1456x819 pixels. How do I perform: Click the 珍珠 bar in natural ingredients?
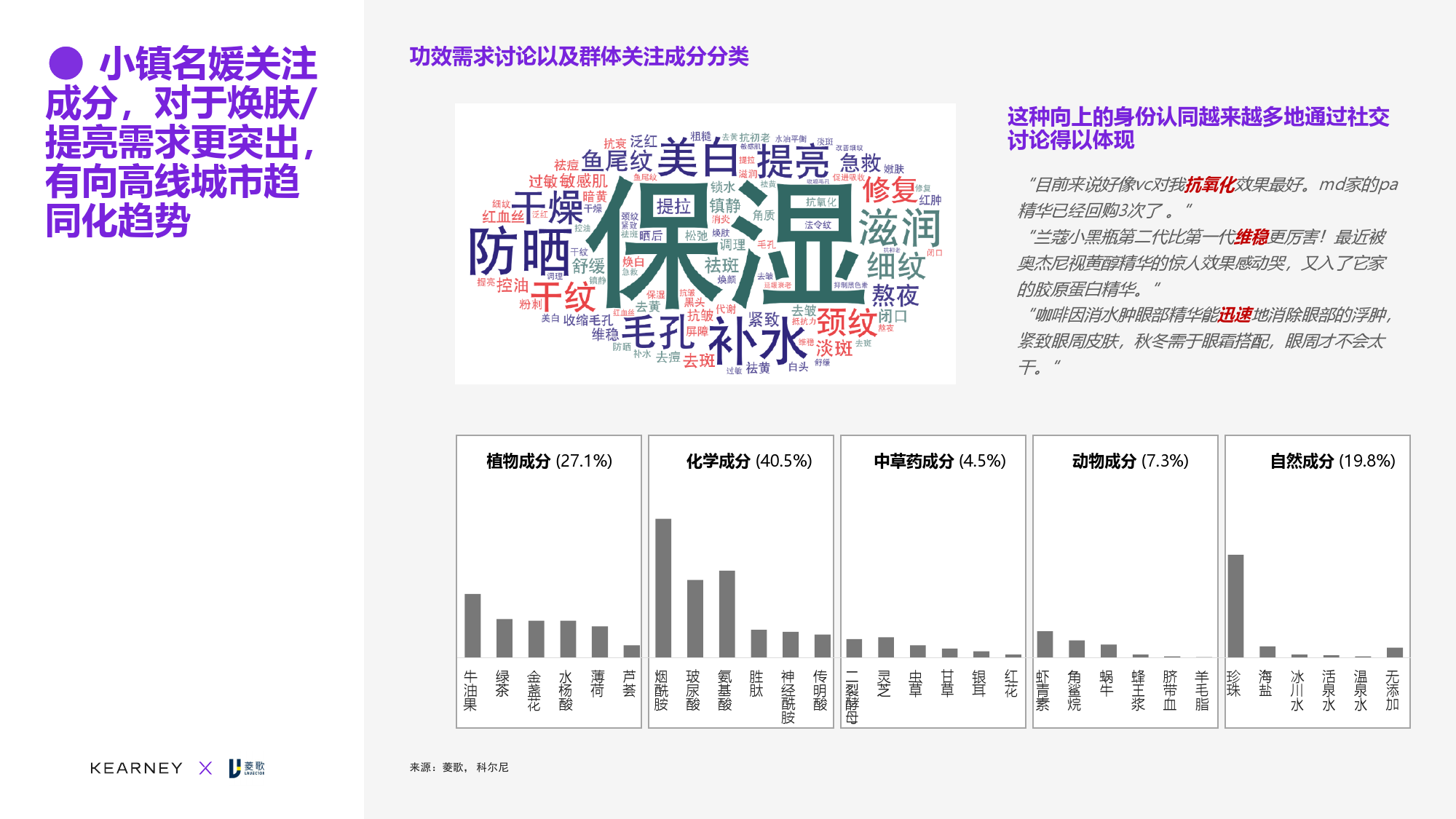pos(1235,606)
